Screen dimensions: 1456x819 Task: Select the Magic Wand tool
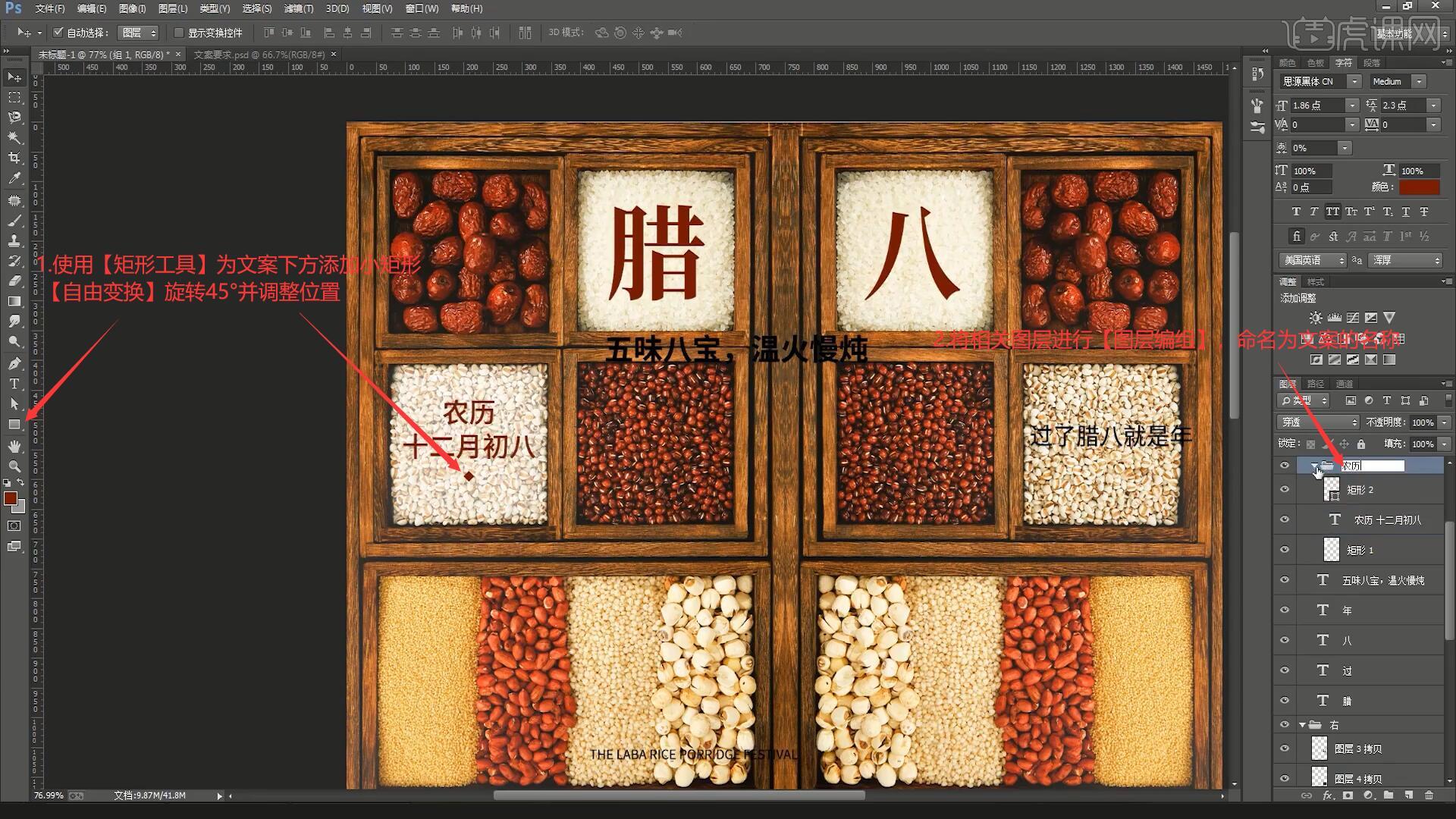pyautogui.click(x=14, y=137)
